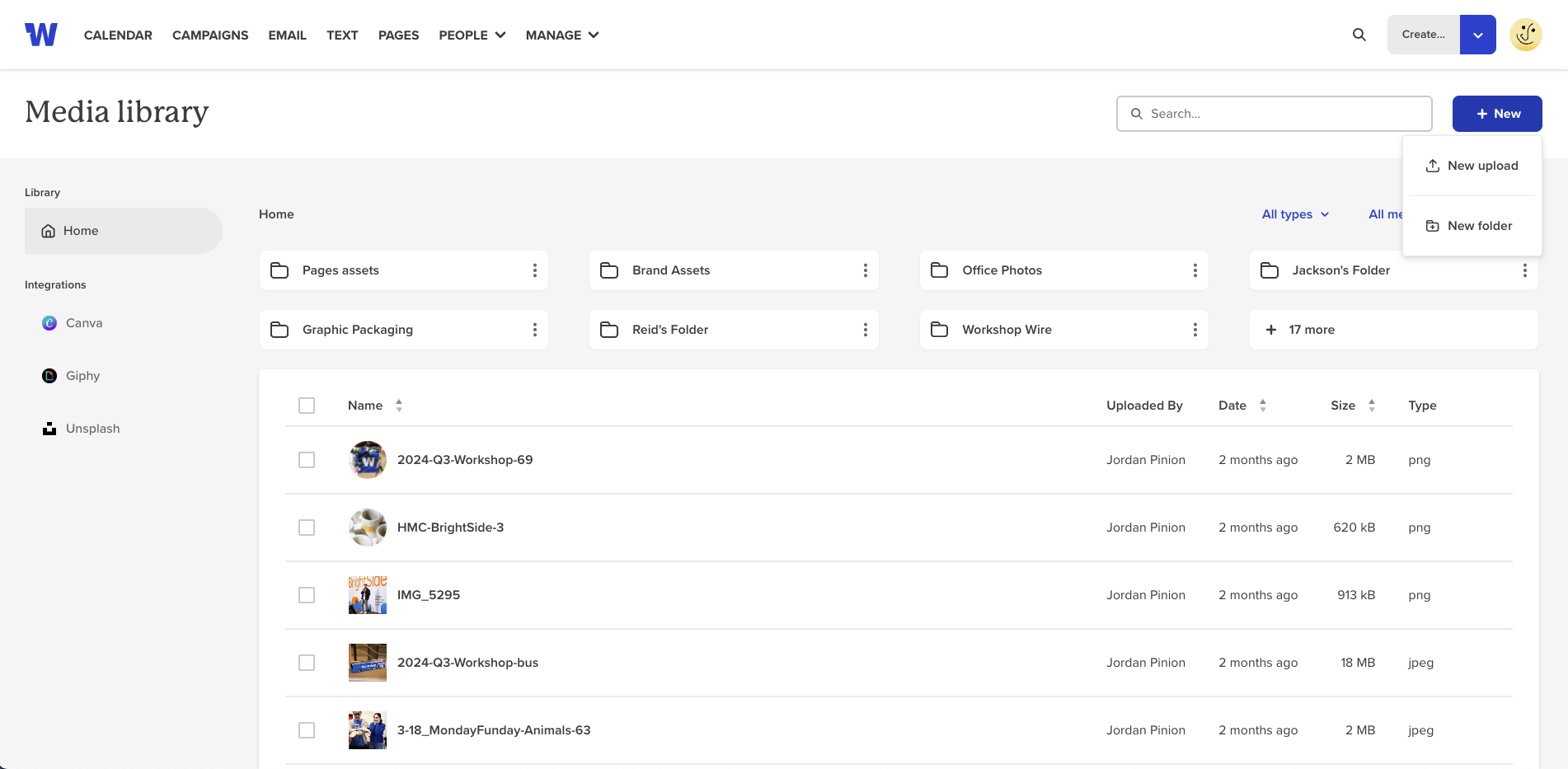Sort files by Name arrows
This screenshot has width=1568, height=769.
(x=399, y=406)
